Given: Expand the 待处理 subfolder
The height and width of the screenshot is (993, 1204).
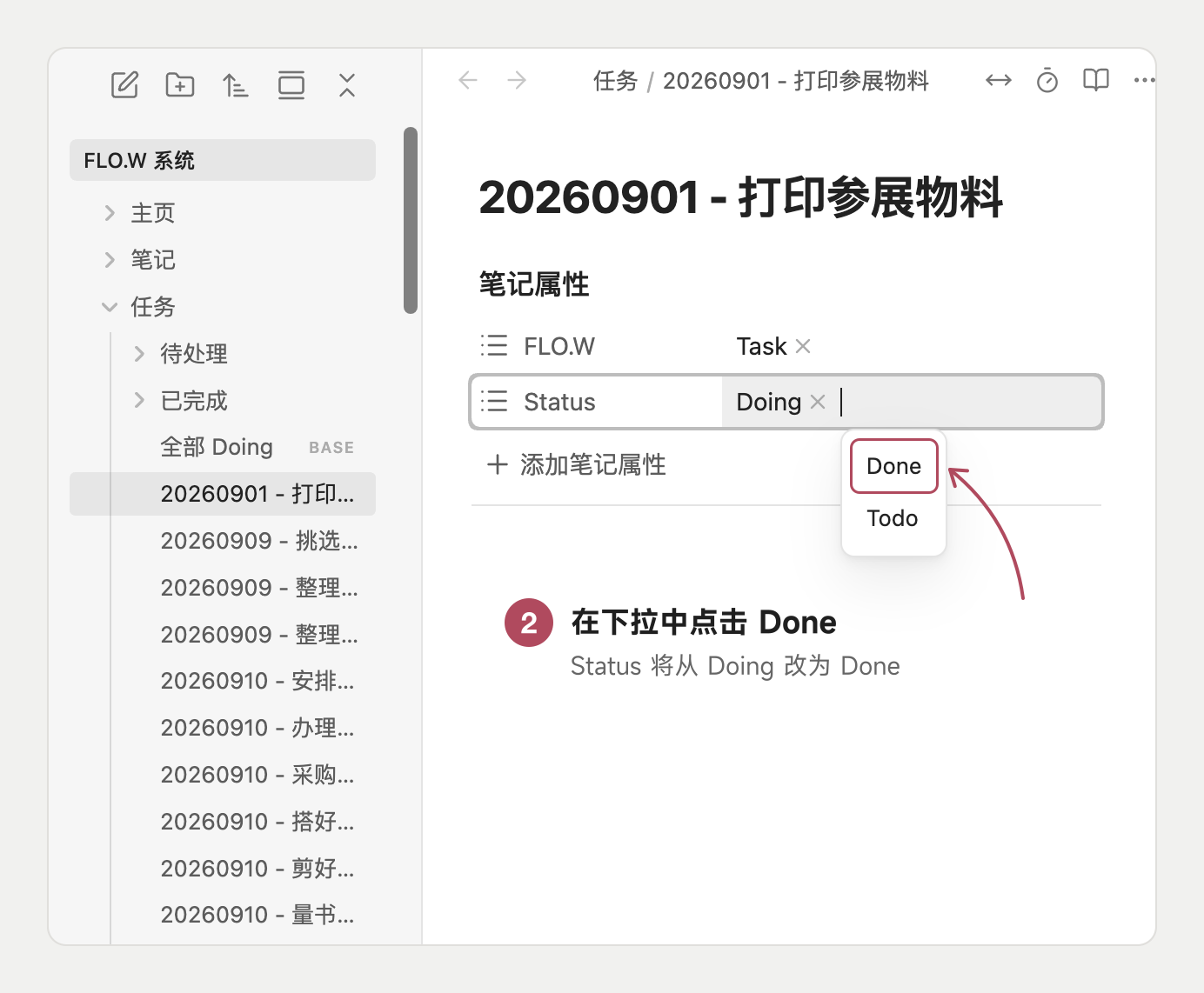Looking at the screenshot, I should tap(139, 354).
